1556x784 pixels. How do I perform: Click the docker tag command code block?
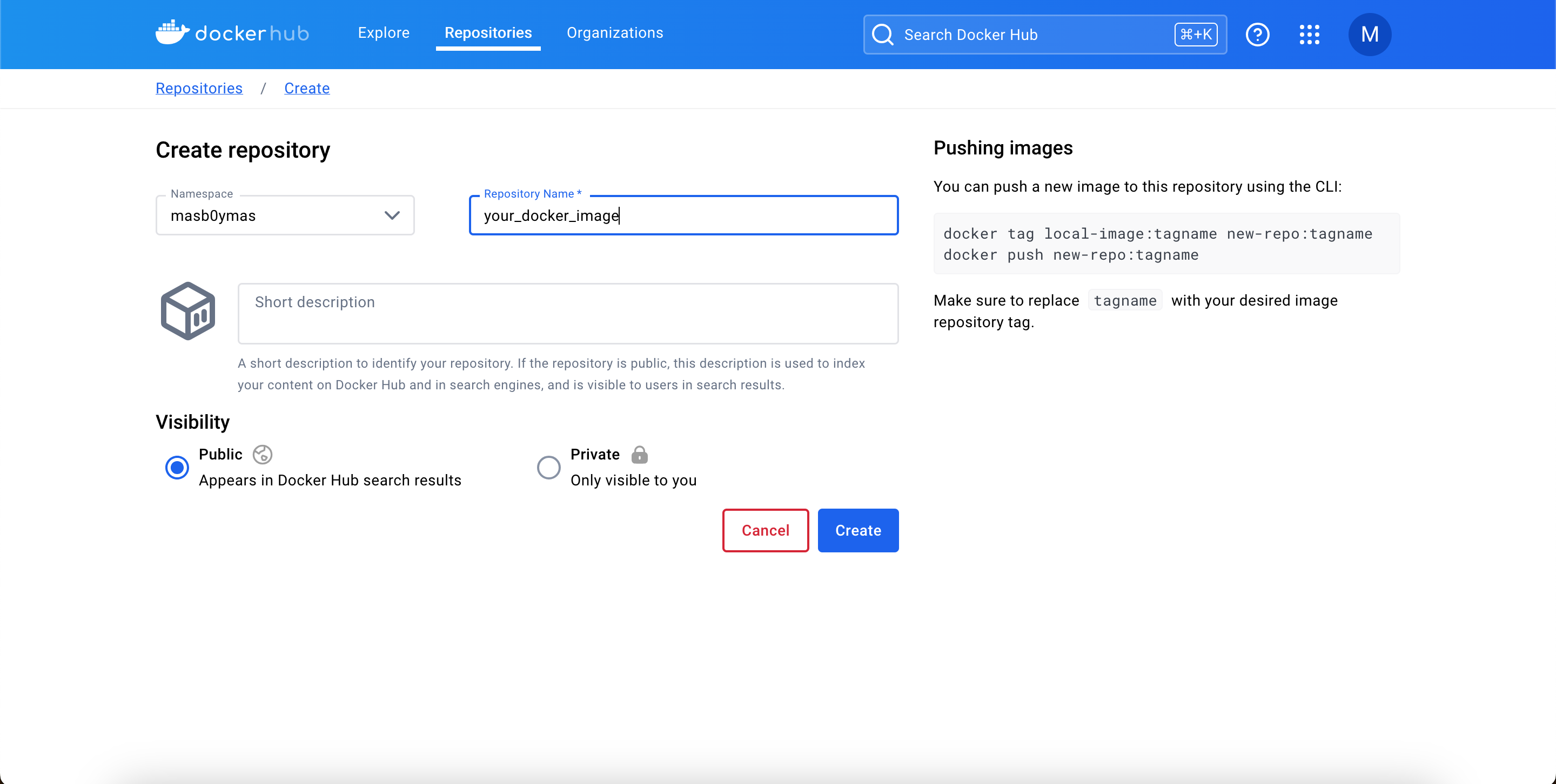(1166, 244)
